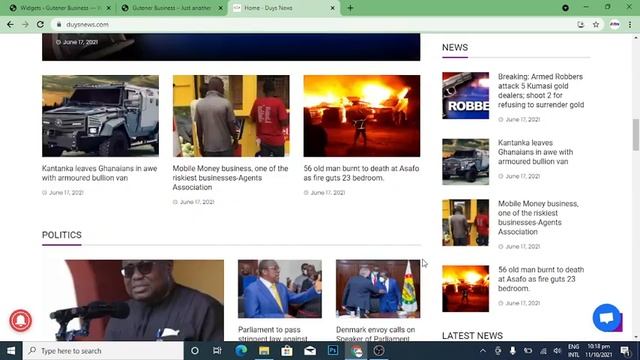640x360 pixels.
Task: Open Mobile Money business sidebar headline
Action: (538, 218)
